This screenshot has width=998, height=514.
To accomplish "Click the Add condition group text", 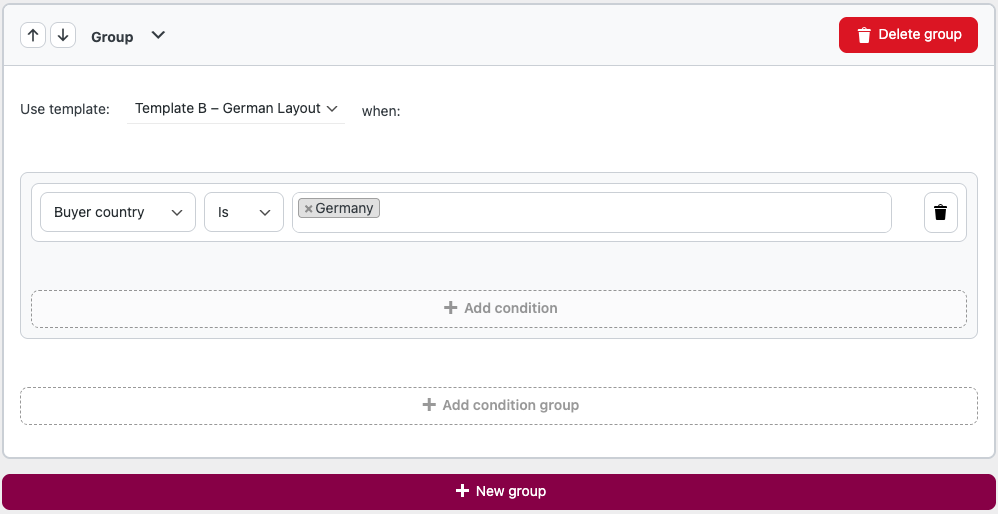I will click(x=510, y=405).
